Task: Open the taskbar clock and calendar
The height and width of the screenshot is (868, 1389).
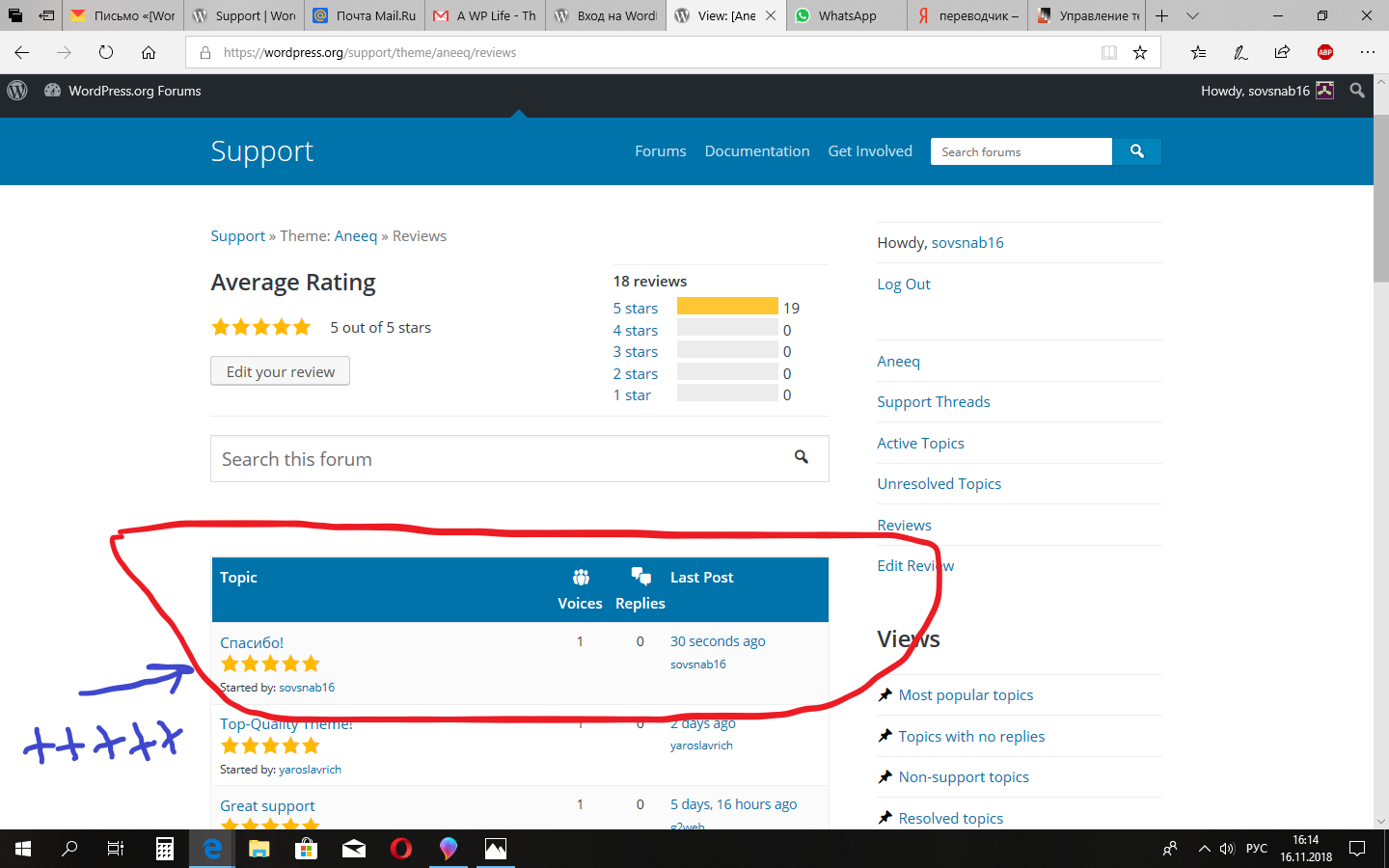Action: (x=1306, y=849)
